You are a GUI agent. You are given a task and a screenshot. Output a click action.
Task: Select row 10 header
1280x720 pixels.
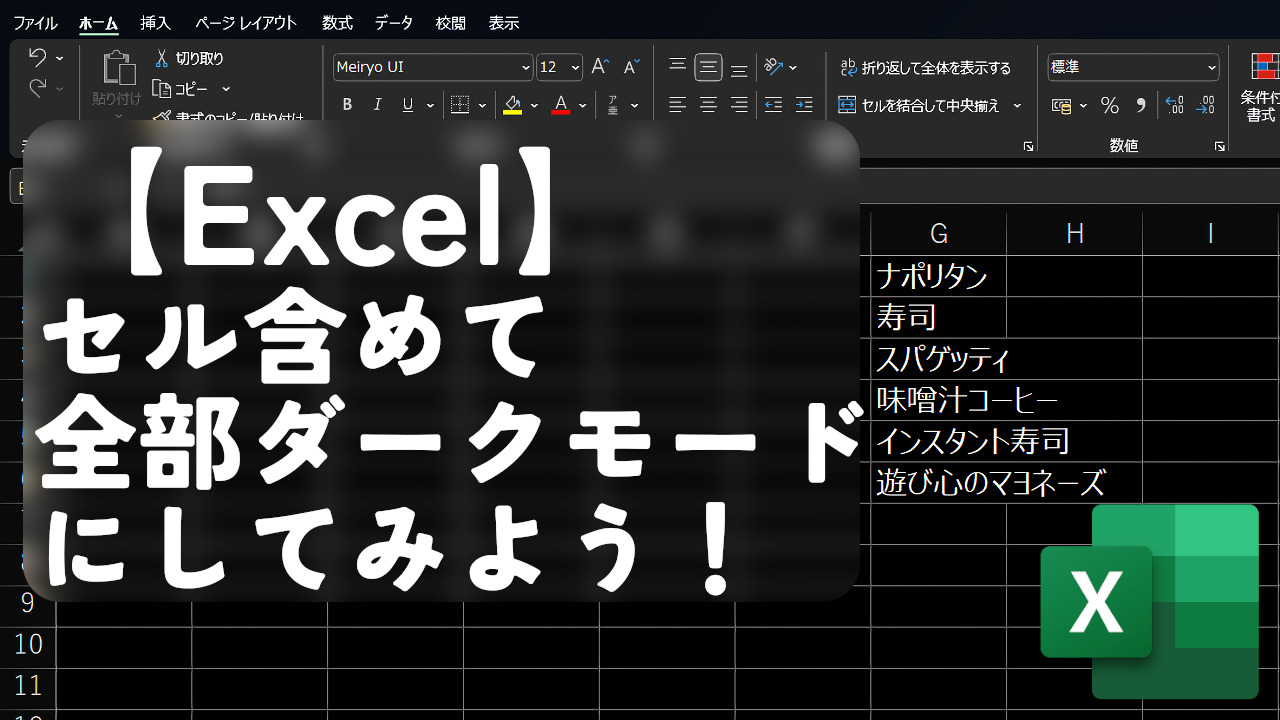pos(28,644)
